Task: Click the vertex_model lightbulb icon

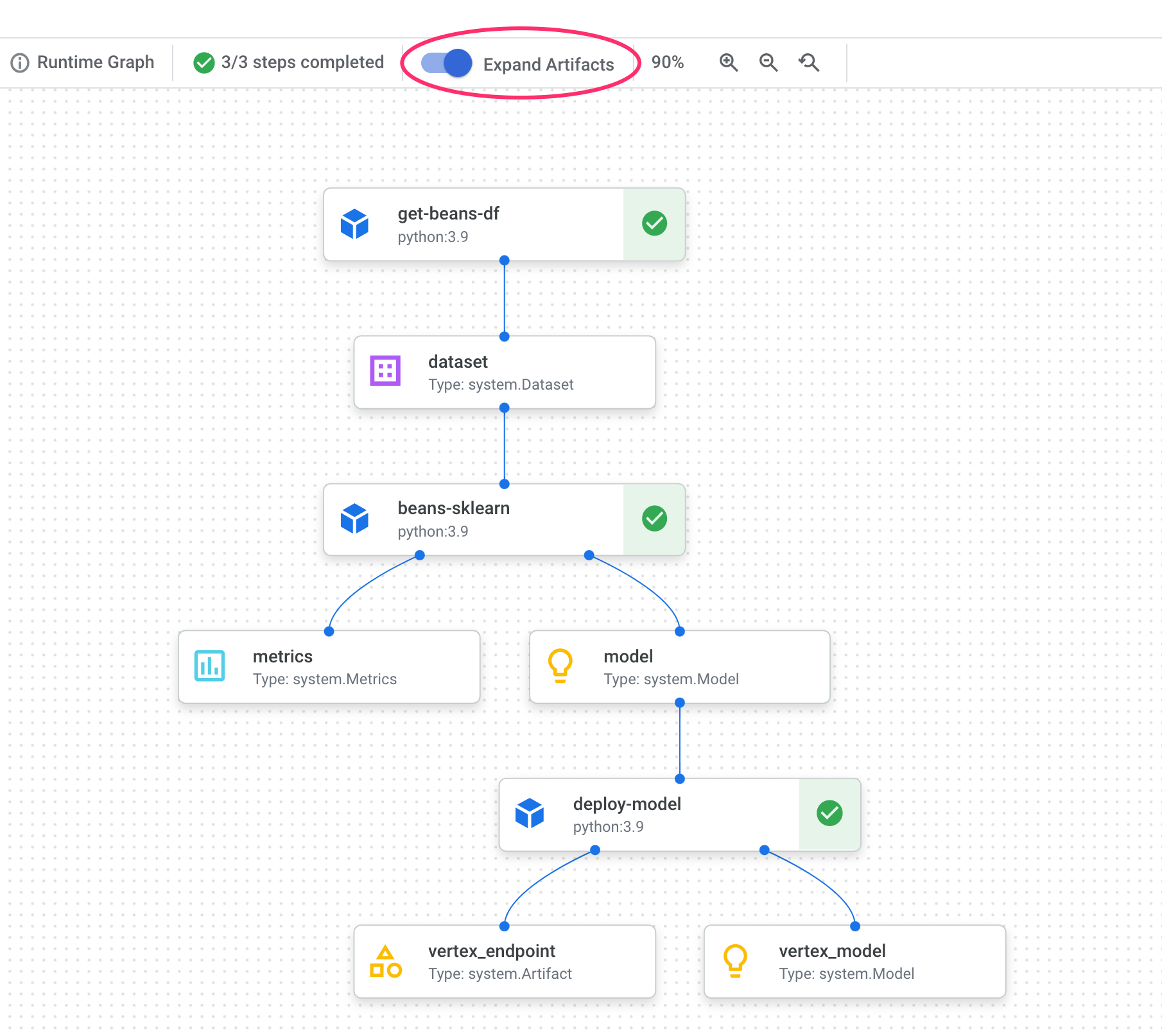Action: [735, 961]
